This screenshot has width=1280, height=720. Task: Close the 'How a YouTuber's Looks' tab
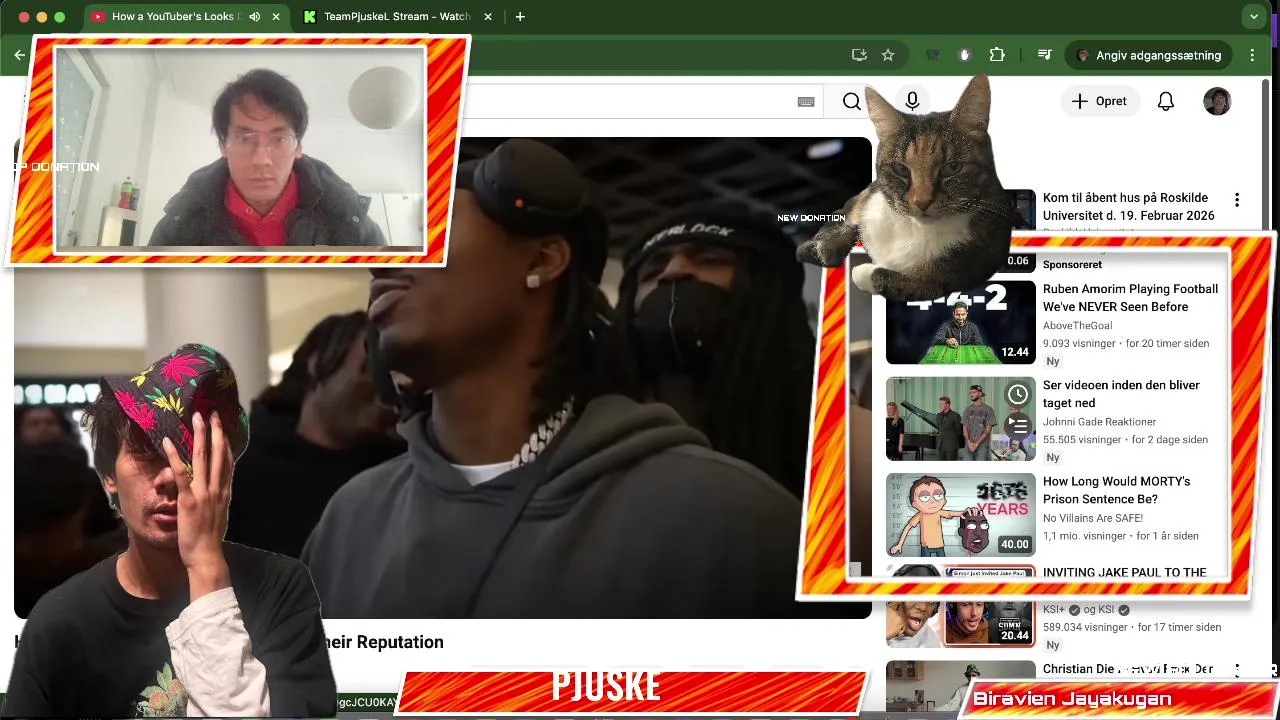coord(275,17)
